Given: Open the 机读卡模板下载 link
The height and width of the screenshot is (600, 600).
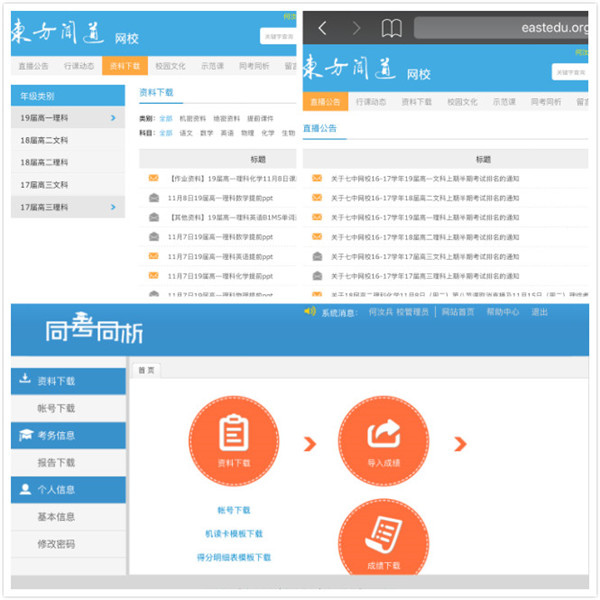Looking at the screenshot, I should coord(233,534).
